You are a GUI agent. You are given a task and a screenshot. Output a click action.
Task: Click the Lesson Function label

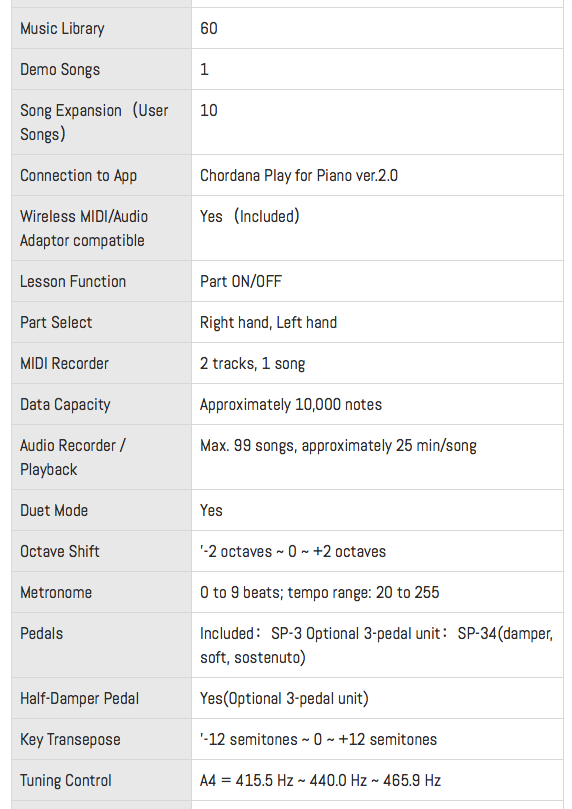pyautogui.click(x=73, y=281)
